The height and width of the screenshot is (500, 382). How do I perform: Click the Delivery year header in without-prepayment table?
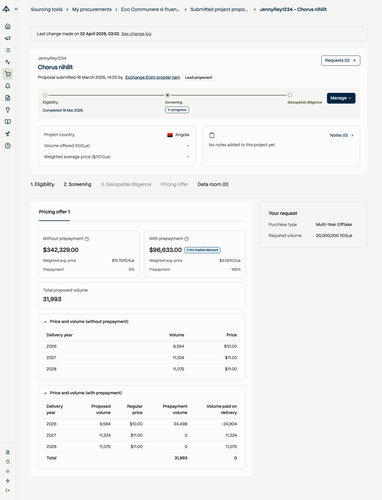59,335
